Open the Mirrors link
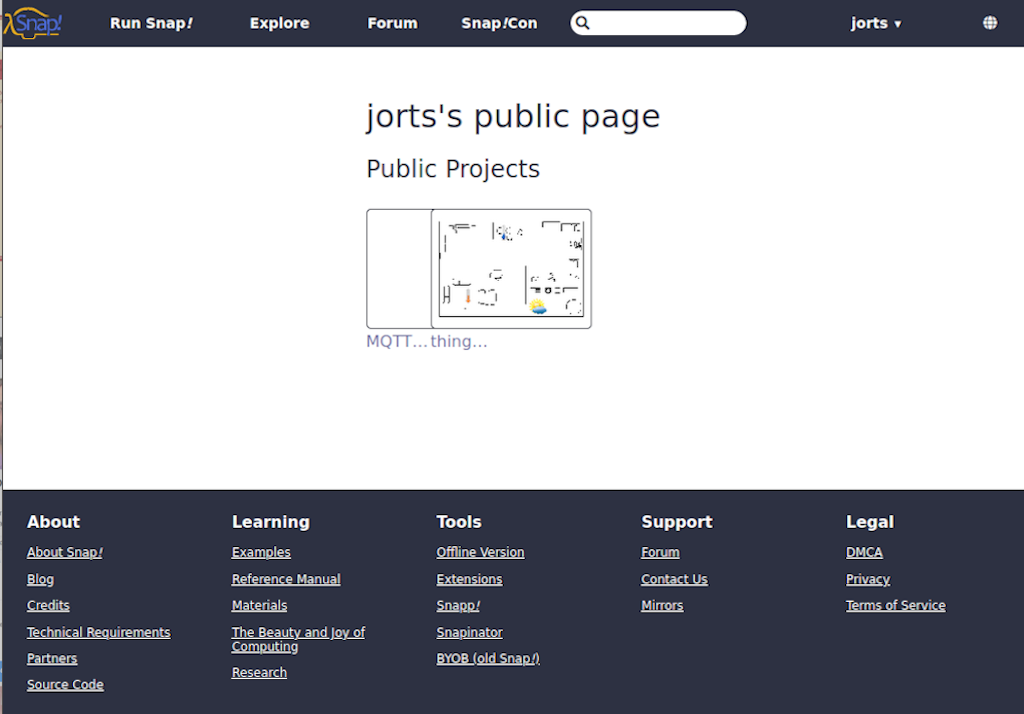1024x714 pixels. coord(662,606)
